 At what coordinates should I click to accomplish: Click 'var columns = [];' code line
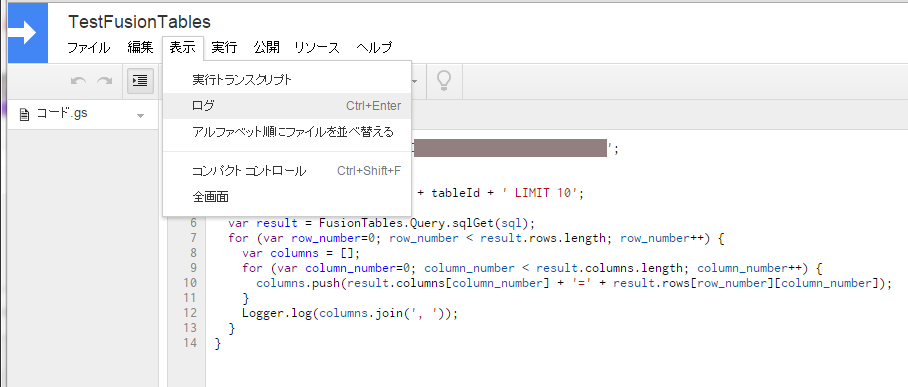[301, 253]
